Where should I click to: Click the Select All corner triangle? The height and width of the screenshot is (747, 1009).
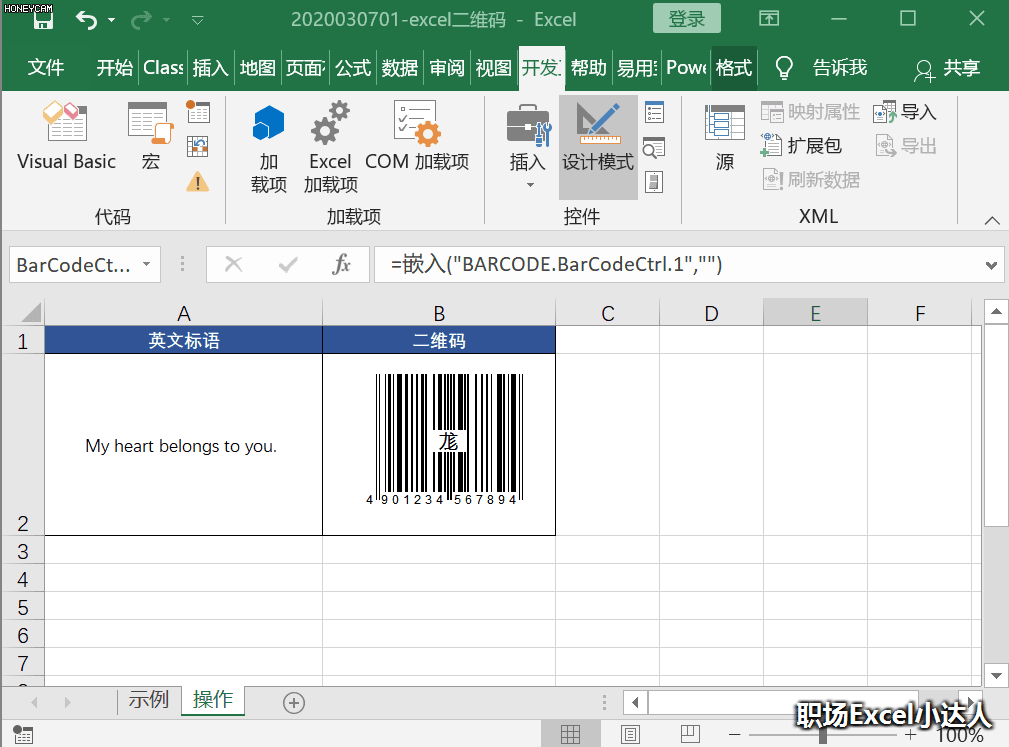(31, 313)
